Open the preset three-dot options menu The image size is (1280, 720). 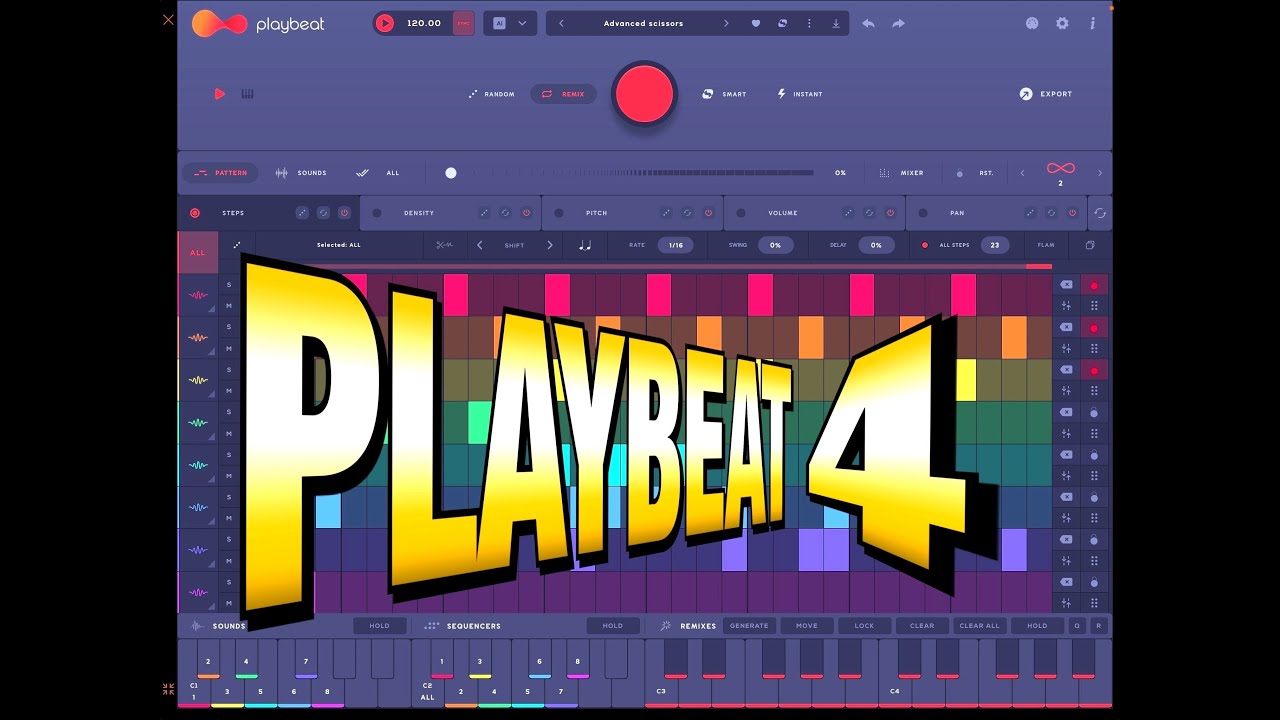click(x=809, y=23)
